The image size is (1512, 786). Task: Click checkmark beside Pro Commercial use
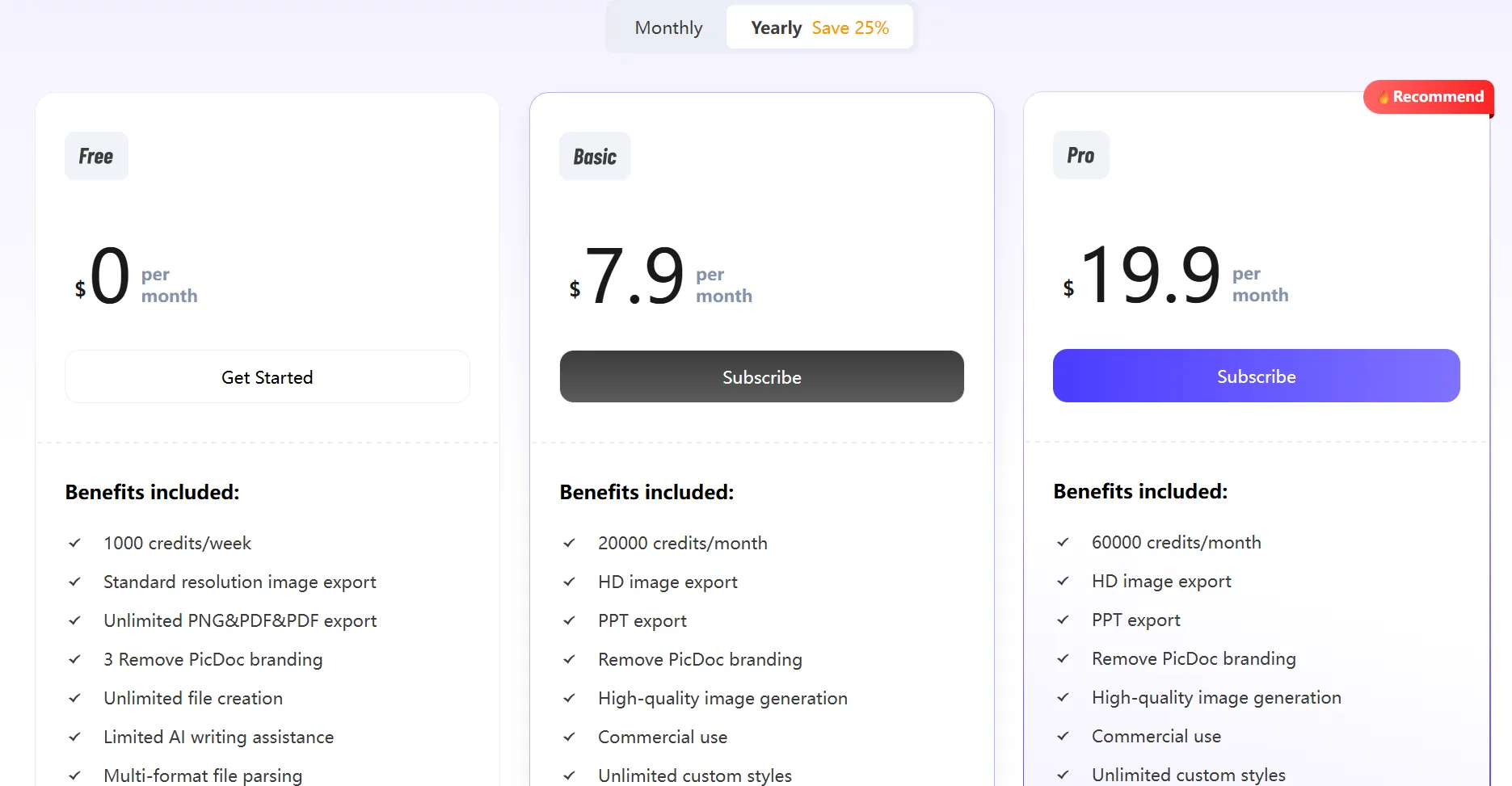[1063, 736]
